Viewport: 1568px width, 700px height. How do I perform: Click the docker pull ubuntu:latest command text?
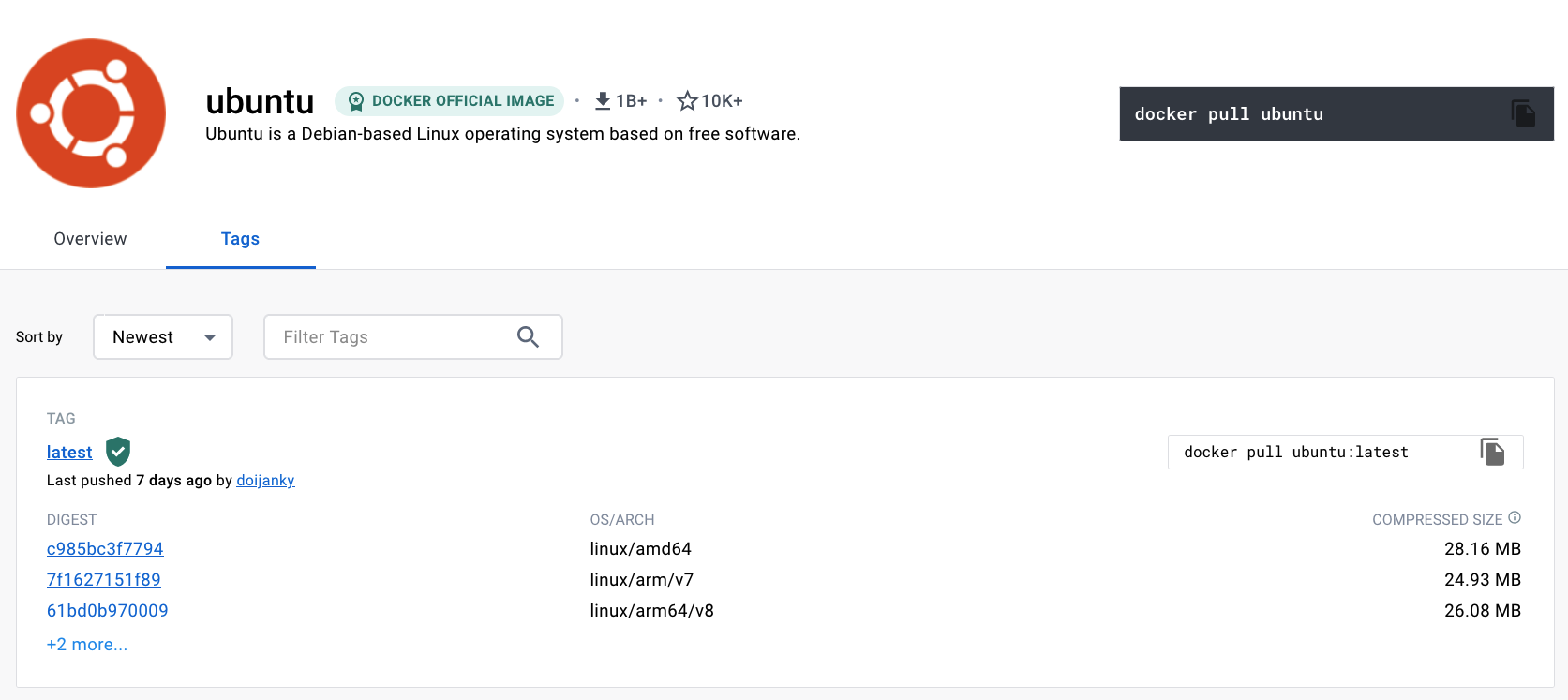pyautogui.click(x=1295, y=453)
